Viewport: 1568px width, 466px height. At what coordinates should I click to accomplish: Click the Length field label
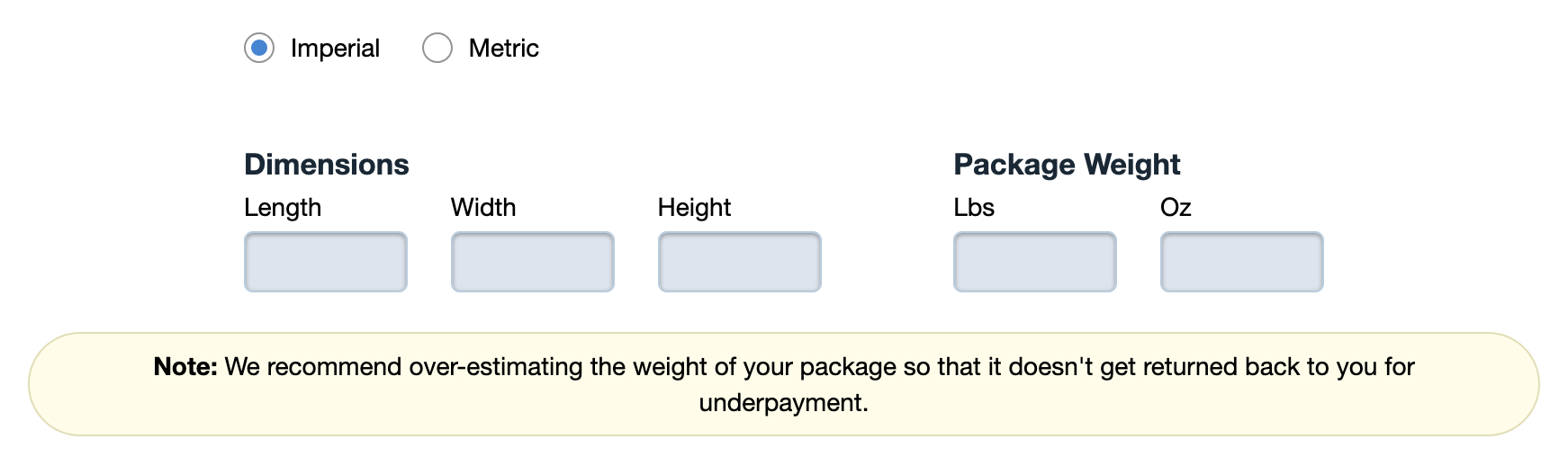pyautogui.click(x=283, y=208)
